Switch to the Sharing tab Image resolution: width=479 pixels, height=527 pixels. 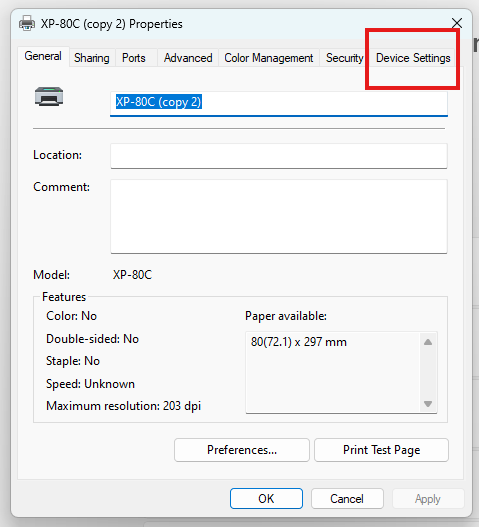click(92, 58)
